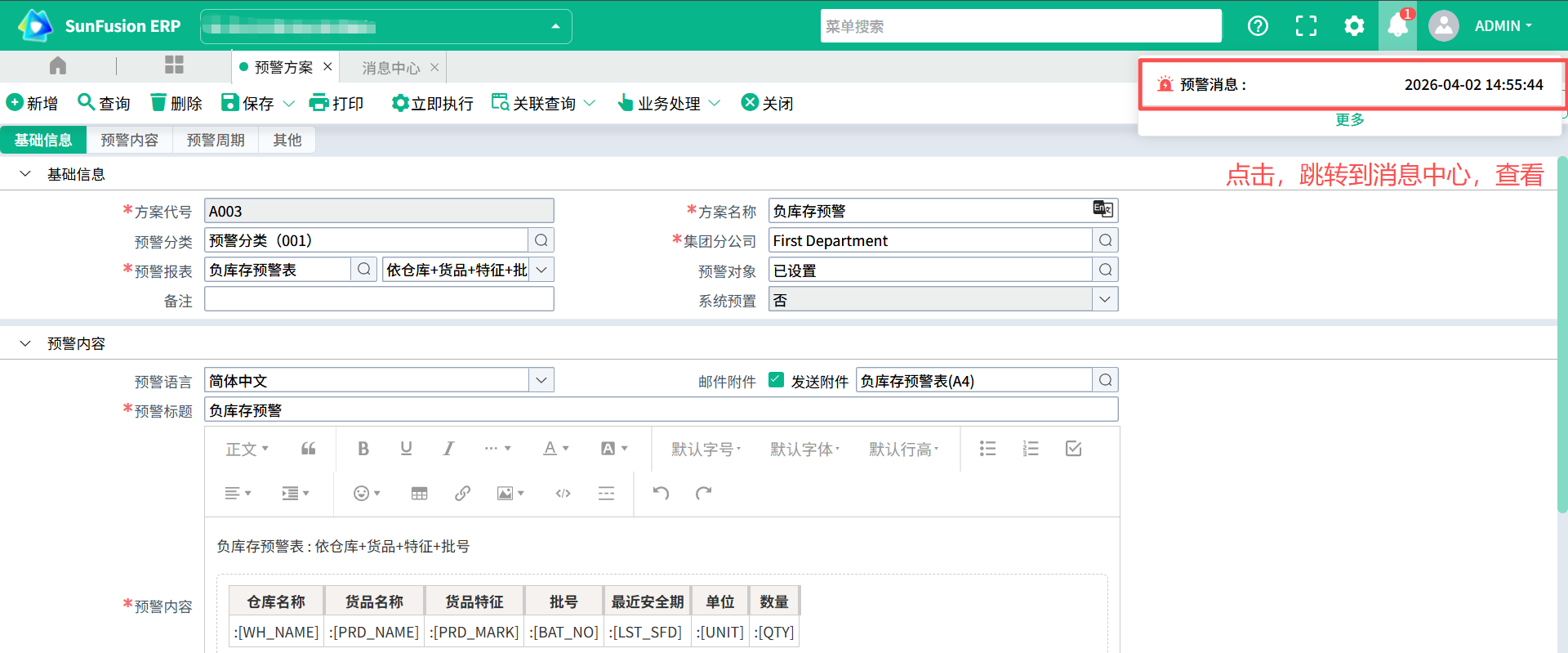
Task: Expand the 预警语言 dropdown
Action: [541, 380]
